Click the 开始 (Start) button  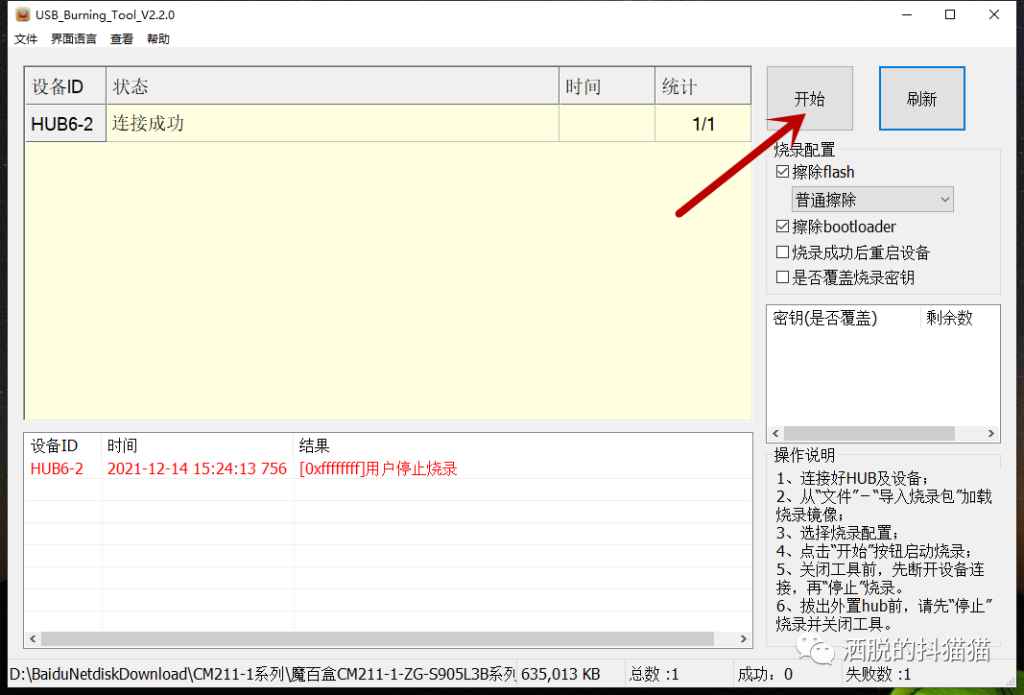[x=809, y=99]
